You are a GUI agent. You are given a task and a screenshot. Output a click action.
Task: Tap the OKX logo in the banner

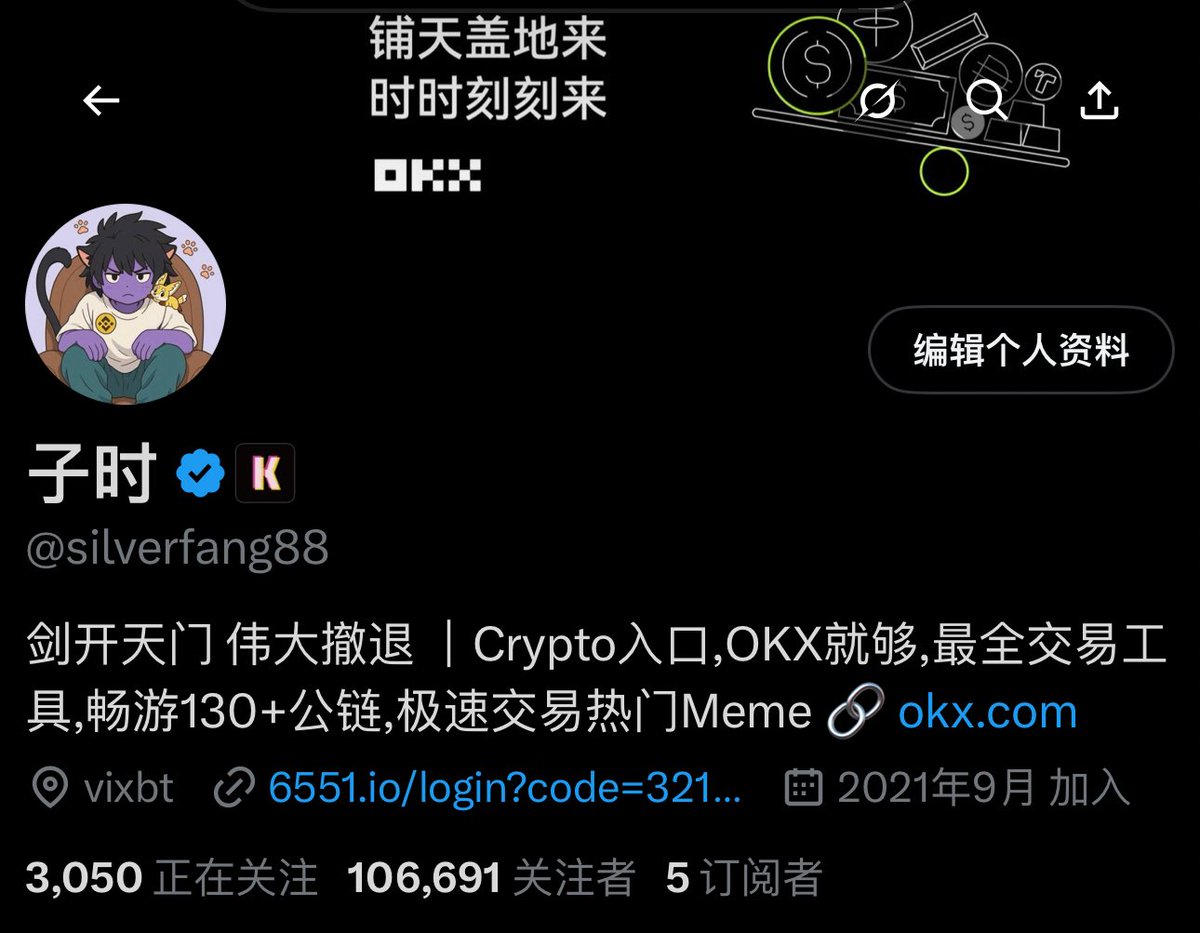click(427, 175)
